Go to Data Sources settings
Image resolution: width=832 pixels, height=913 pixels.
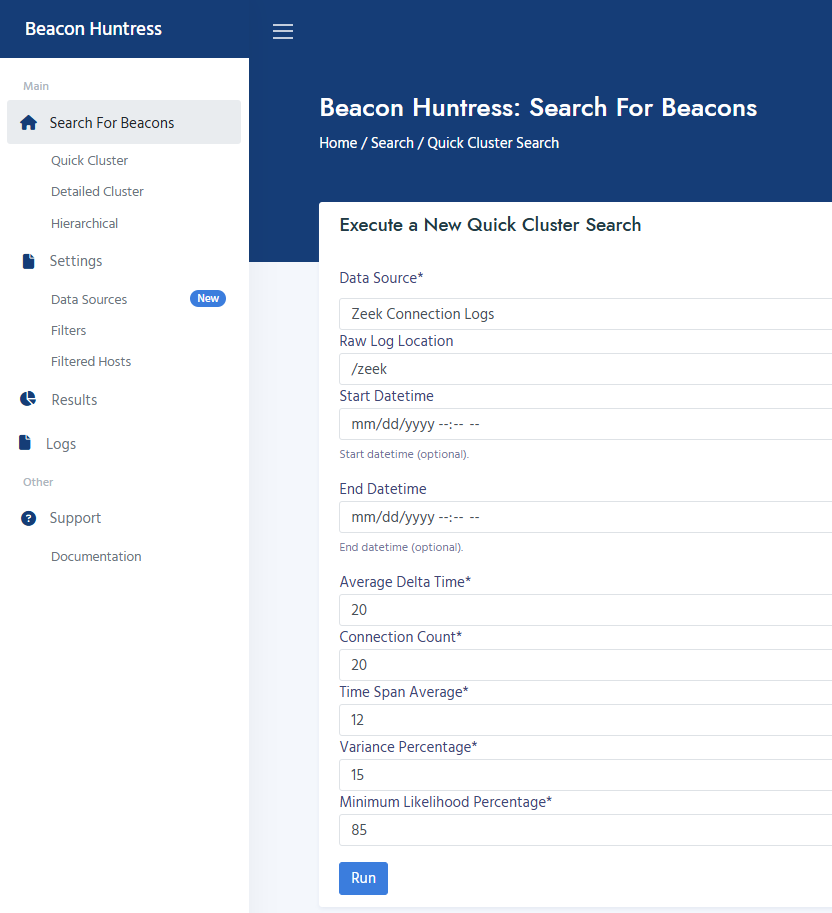coord(89,299)
